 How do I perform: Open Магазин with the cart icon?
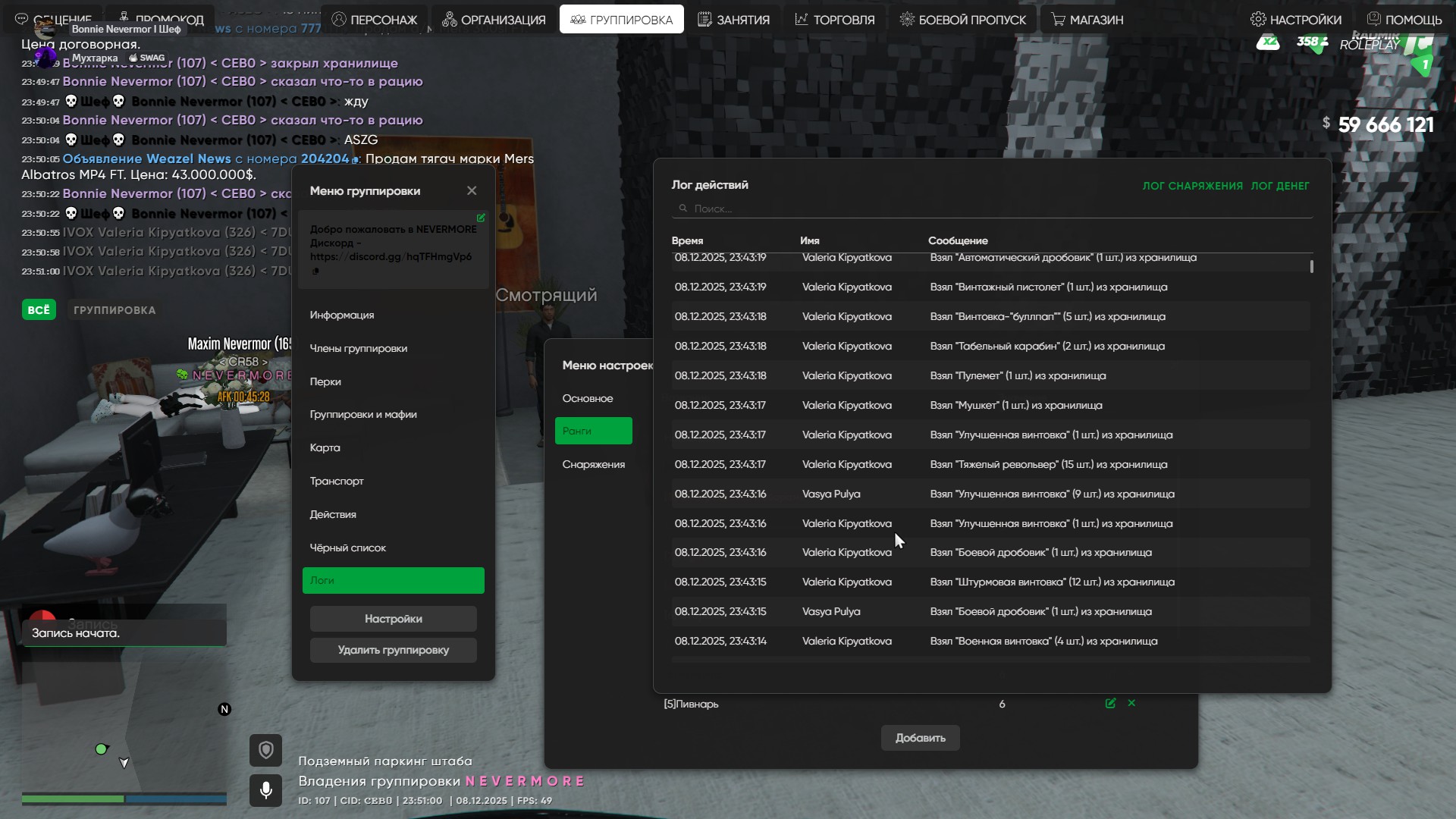(1087, 20)
